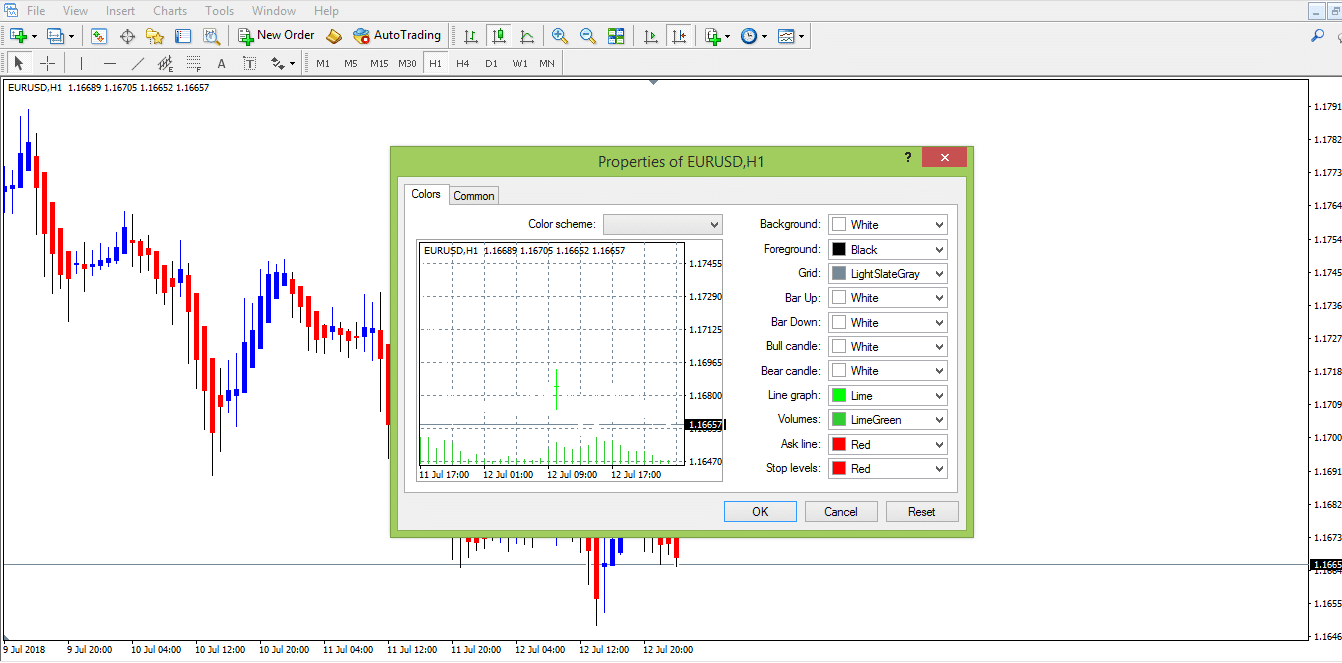Switch timeframe to H4

pos(463,63)
